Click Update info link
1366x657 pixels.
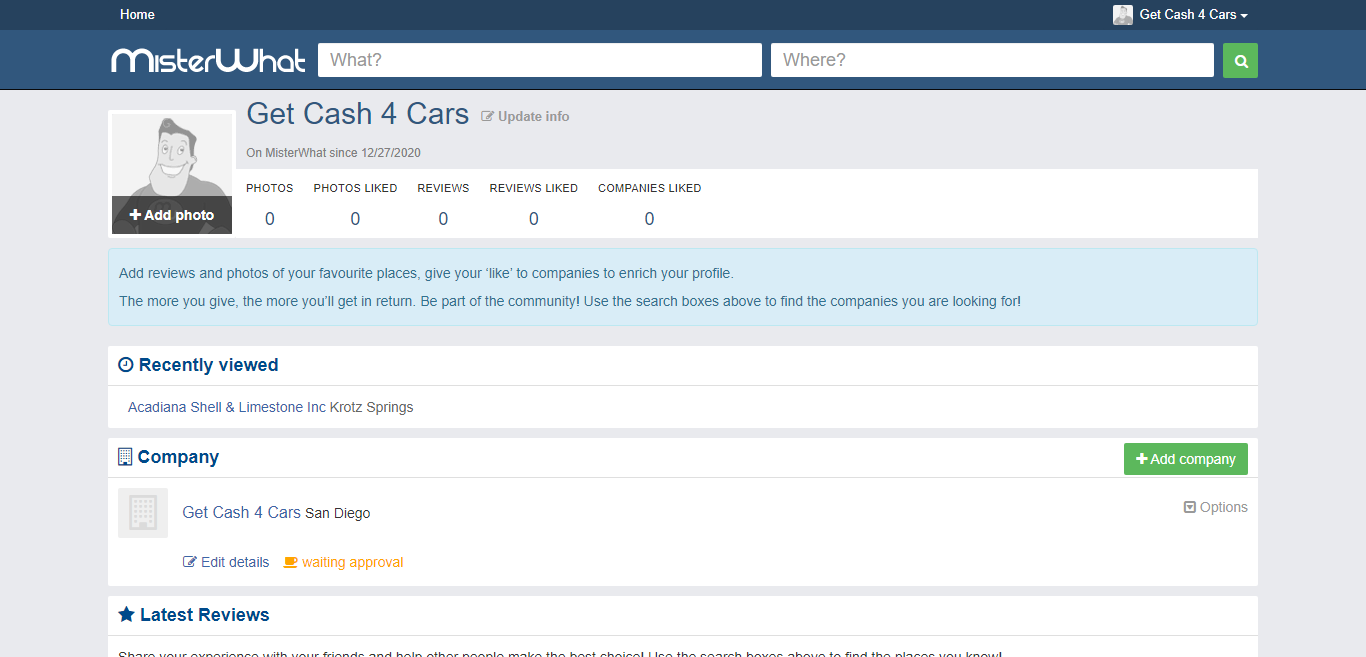point(526,116)
